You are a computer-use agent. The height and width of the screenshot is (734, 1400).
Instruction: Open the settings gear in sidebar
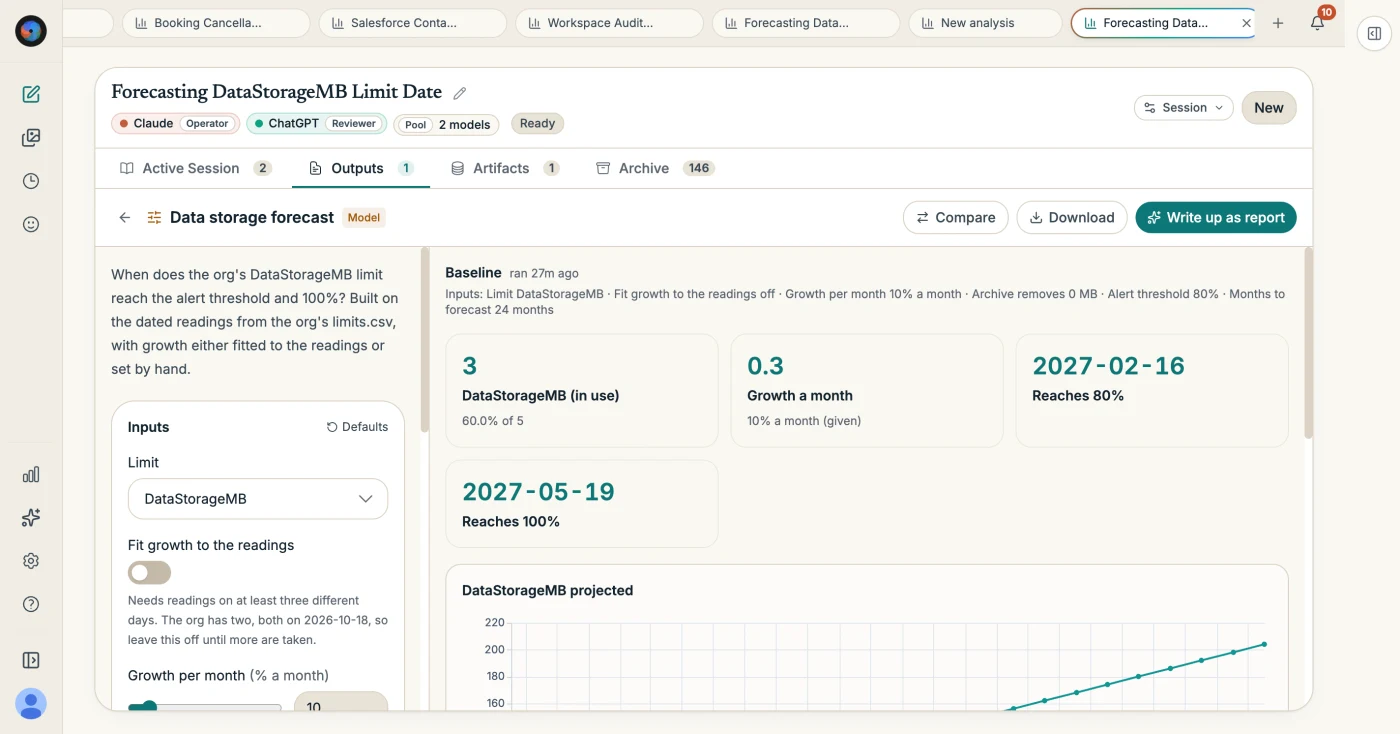click(x=31, y=561)
